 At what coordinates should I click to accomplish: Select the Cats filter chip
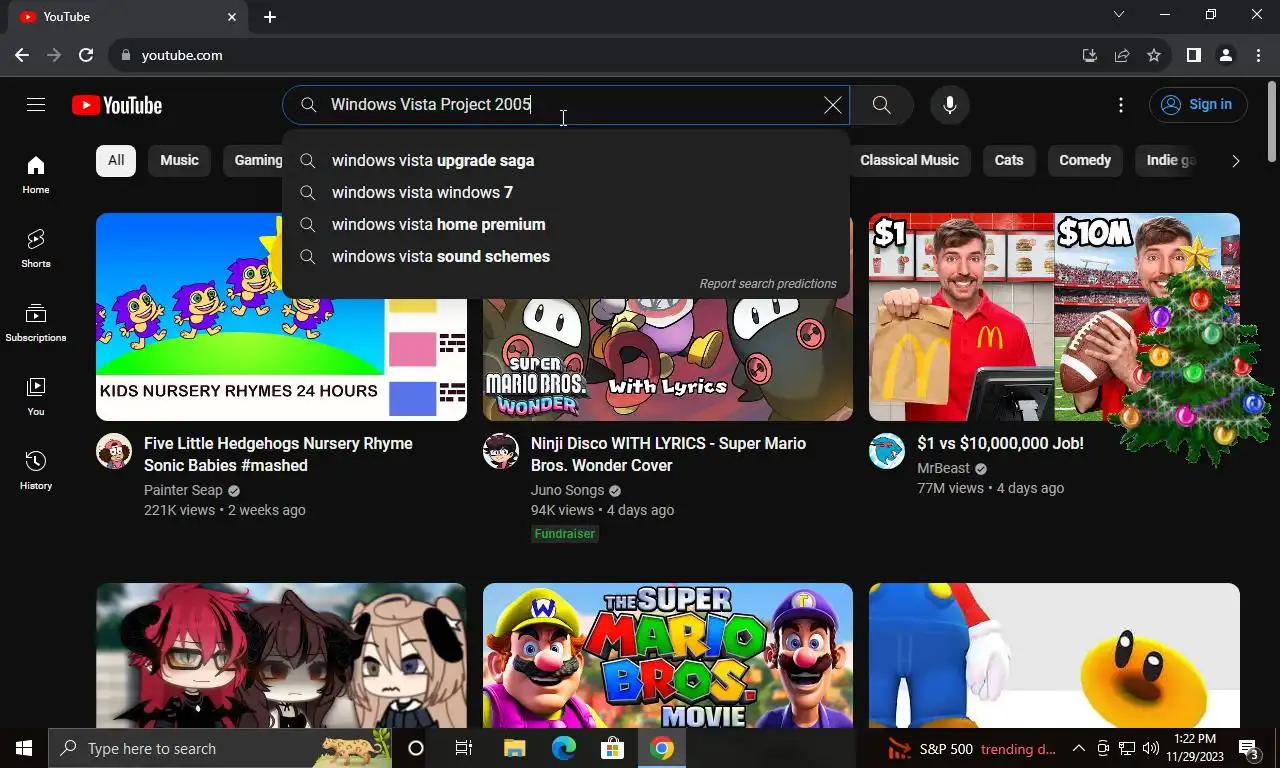pyautogui.click(x=1009, y=160)
